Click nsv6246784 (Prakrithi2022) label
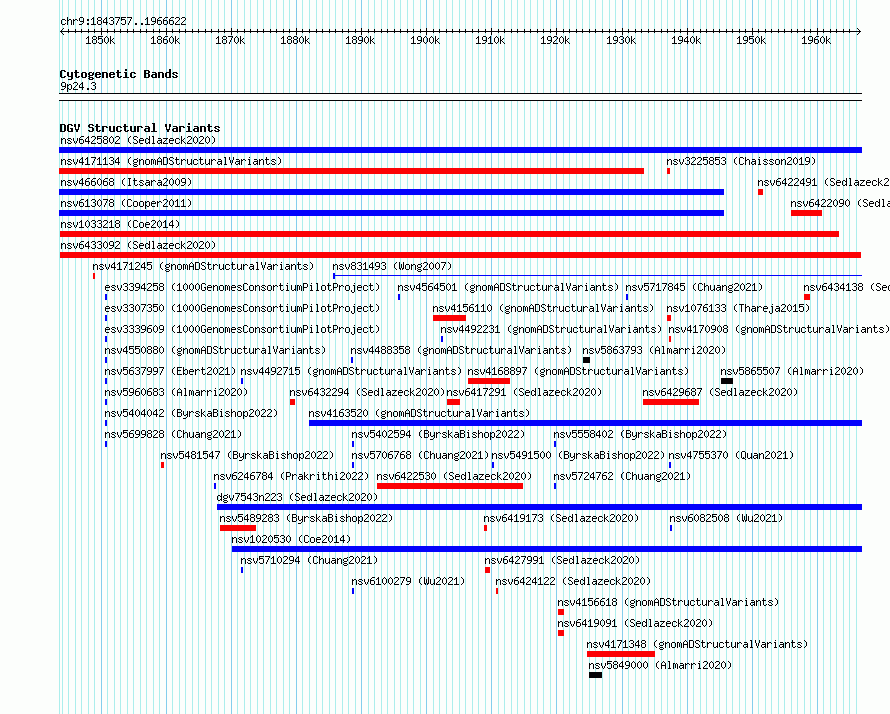This screenshot has width=890, height=714. click(291, 476)
